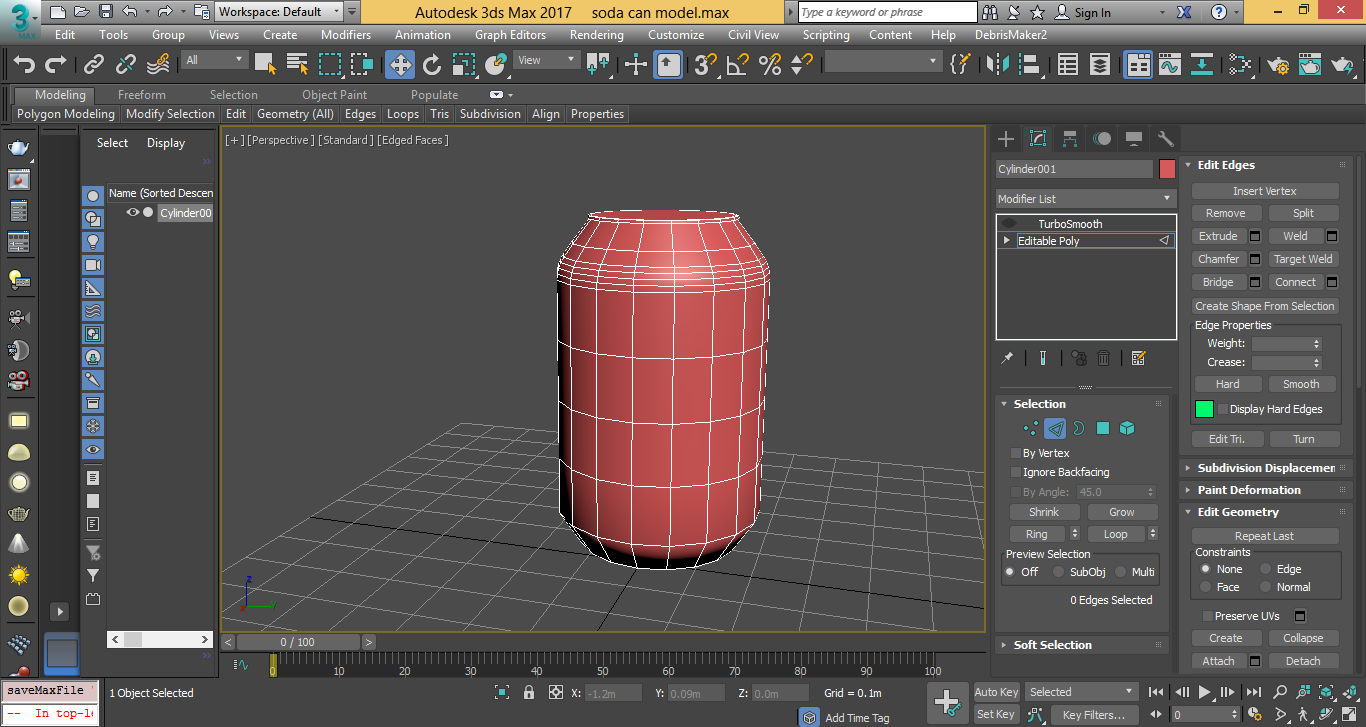Viewport: 1366px width, 727px height.
Task: Select the Select and Link tool
Action: point(94,64)
